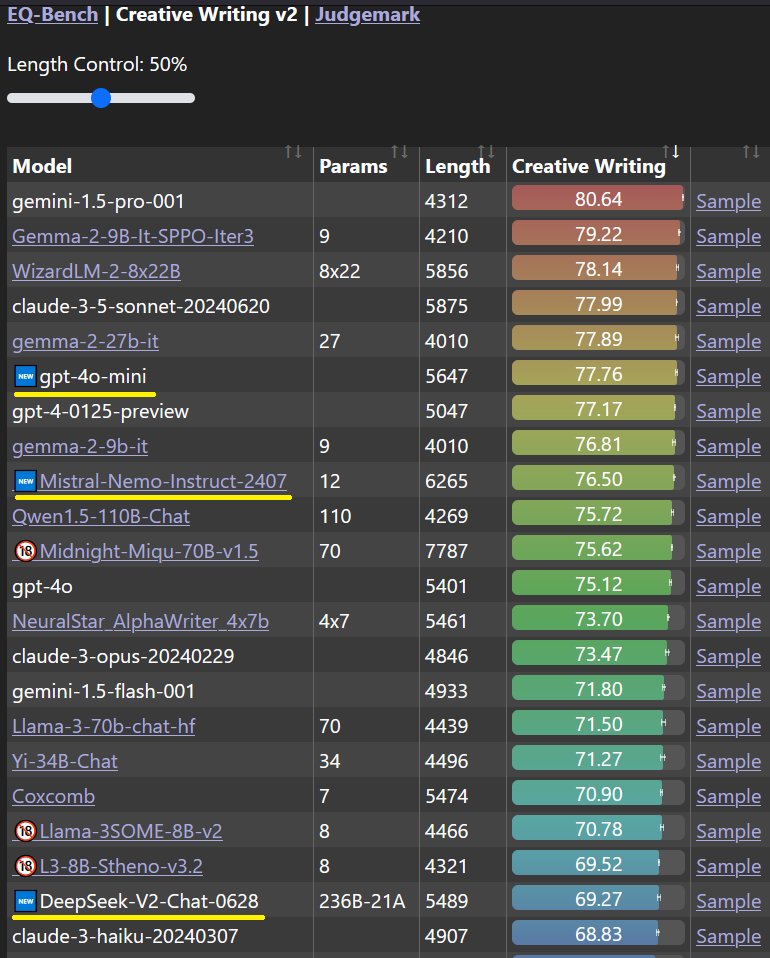Open NeuralStar_AlphaWriter_4x7b model link

point(141,621)
